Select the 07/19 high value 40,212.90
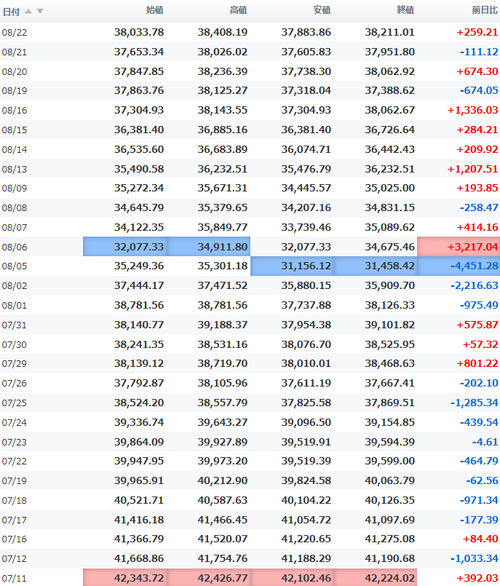Image resolution: width=500 pixels, height=586 pixels. click(x=222, y=481)
